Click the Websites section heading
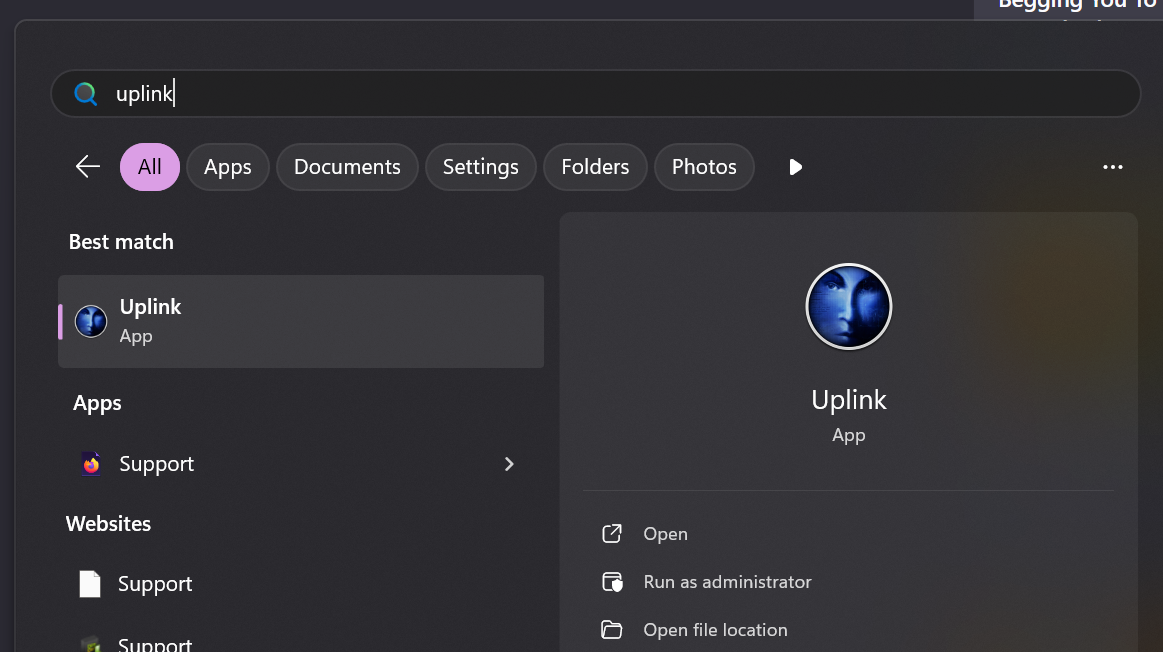The height and width of the screenshot is (652, 1163). (108, 524)
